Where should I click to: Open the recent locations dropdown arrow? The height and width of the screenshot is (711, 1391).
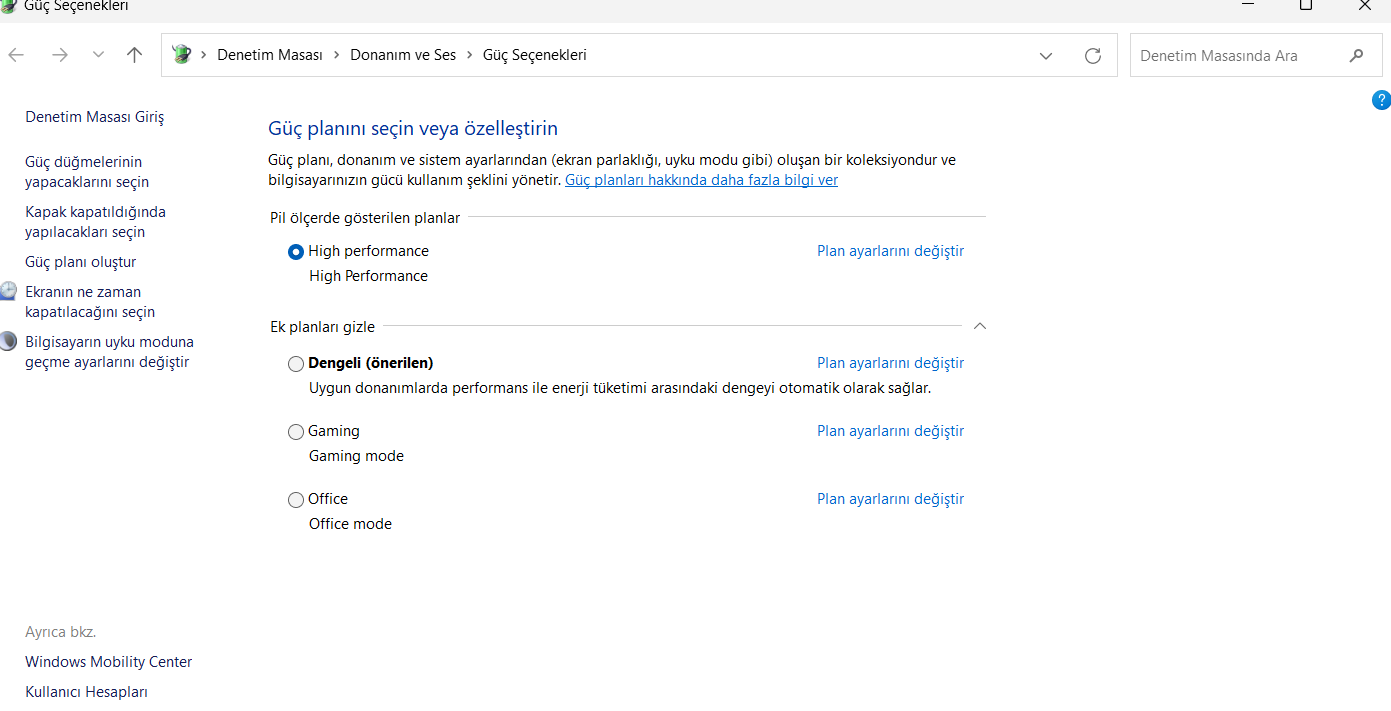tap(98, 55)
